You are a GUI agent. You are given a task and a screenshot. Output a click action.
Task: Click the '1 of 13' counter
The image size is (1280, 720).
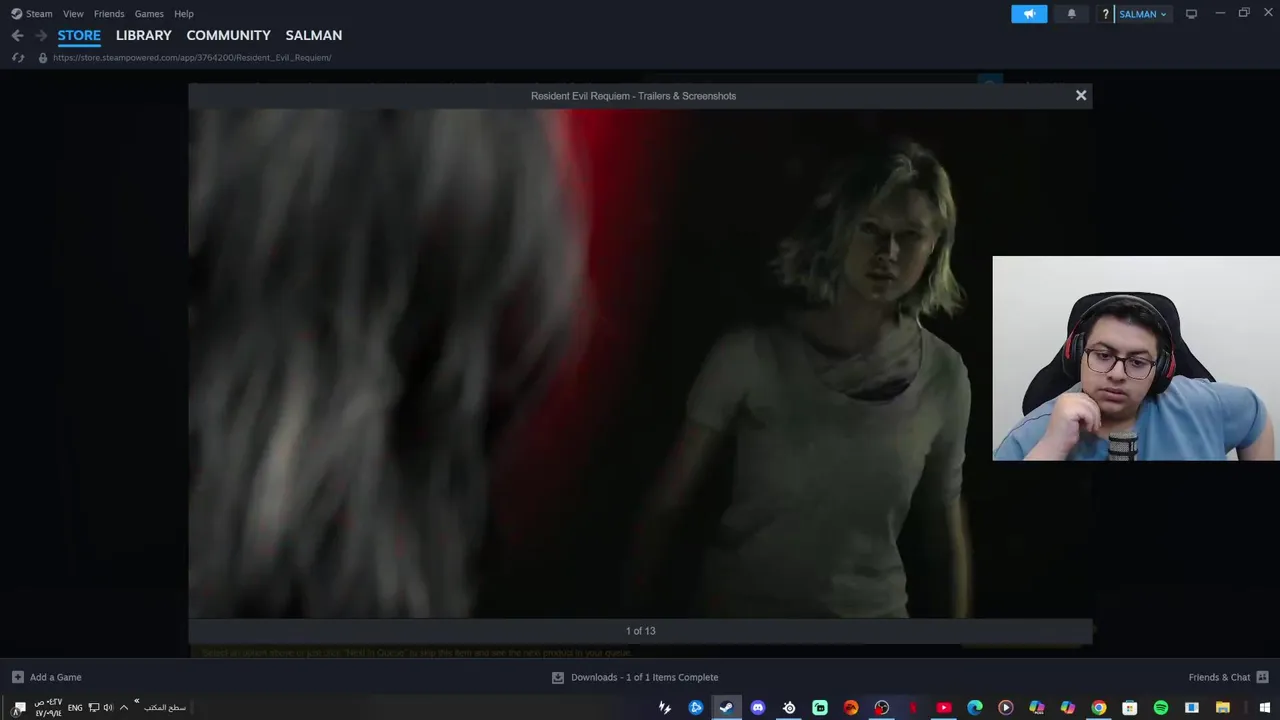pyautogui.click(x=641, y=631)
